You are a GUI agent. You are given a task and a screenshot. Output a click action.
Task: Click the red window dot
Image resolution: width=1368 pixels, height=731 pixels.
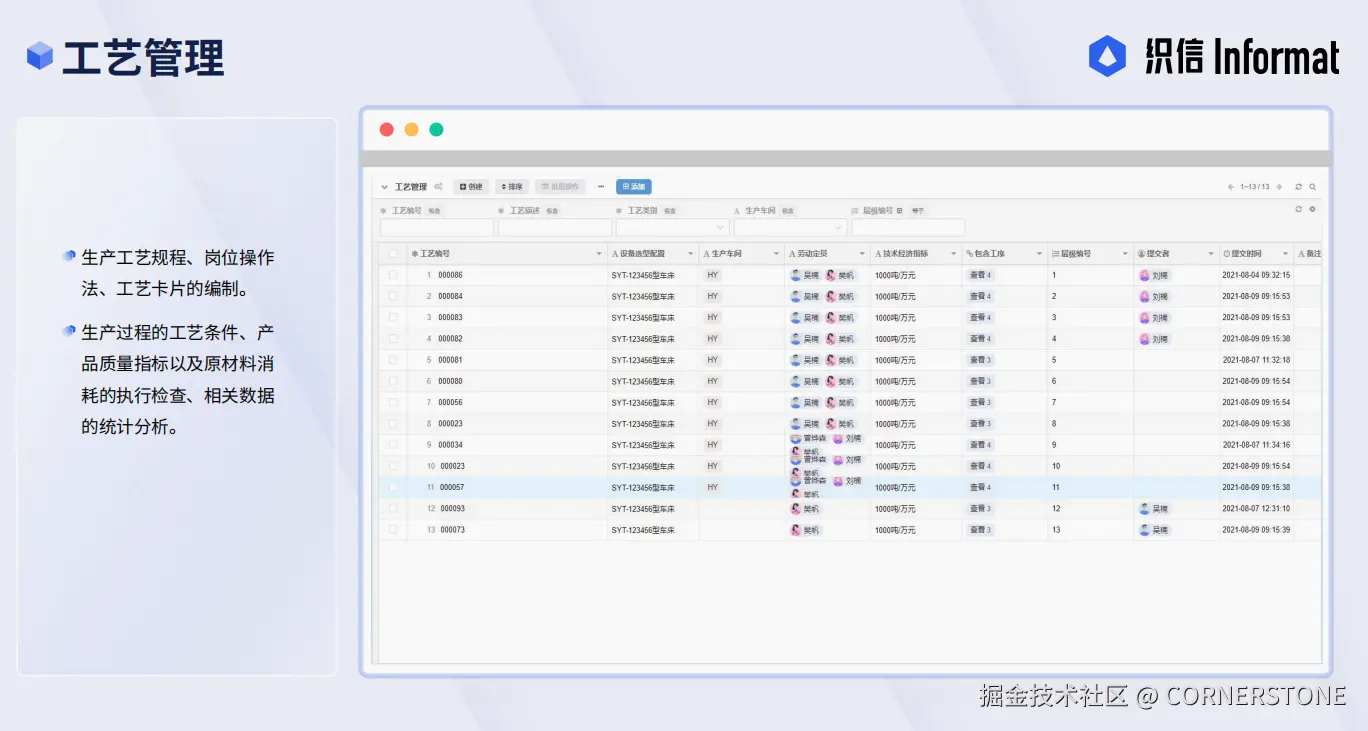pyautogui.click(x=387, y=130)
